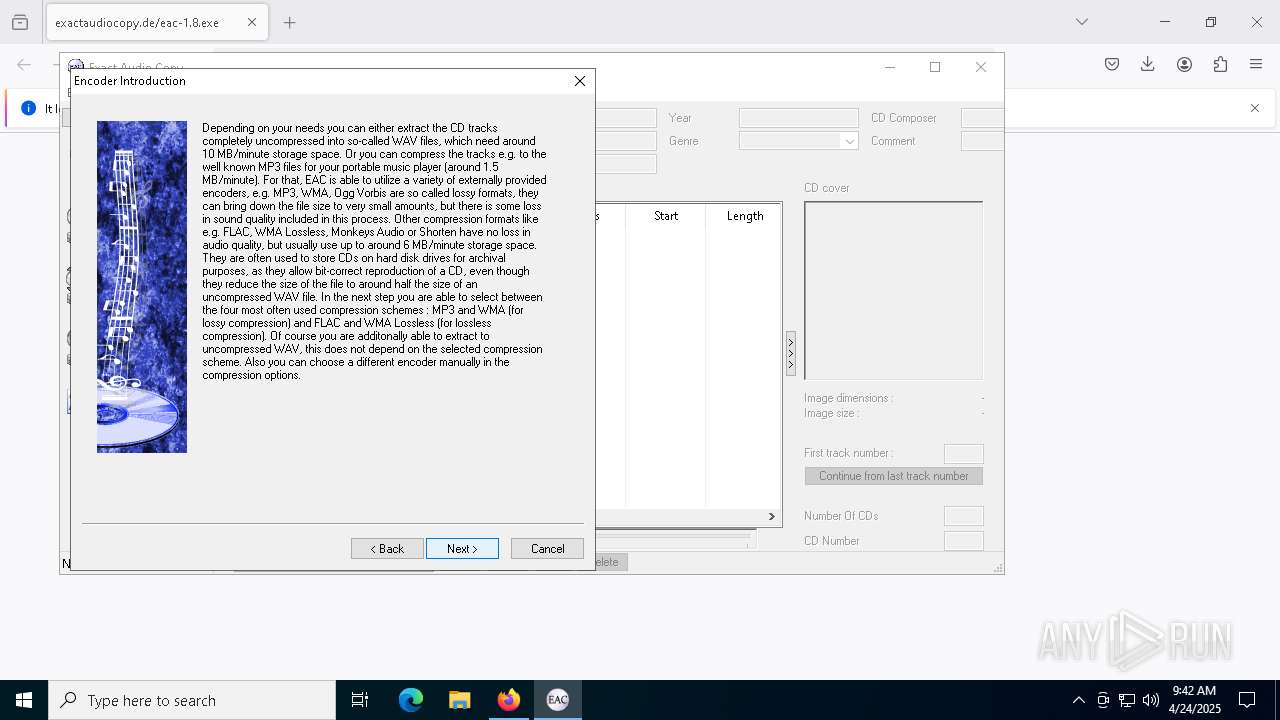The height and width of the screenshot is (720, 1280).
Task: Open the Firefox account icon
Action: [1184, 64]
